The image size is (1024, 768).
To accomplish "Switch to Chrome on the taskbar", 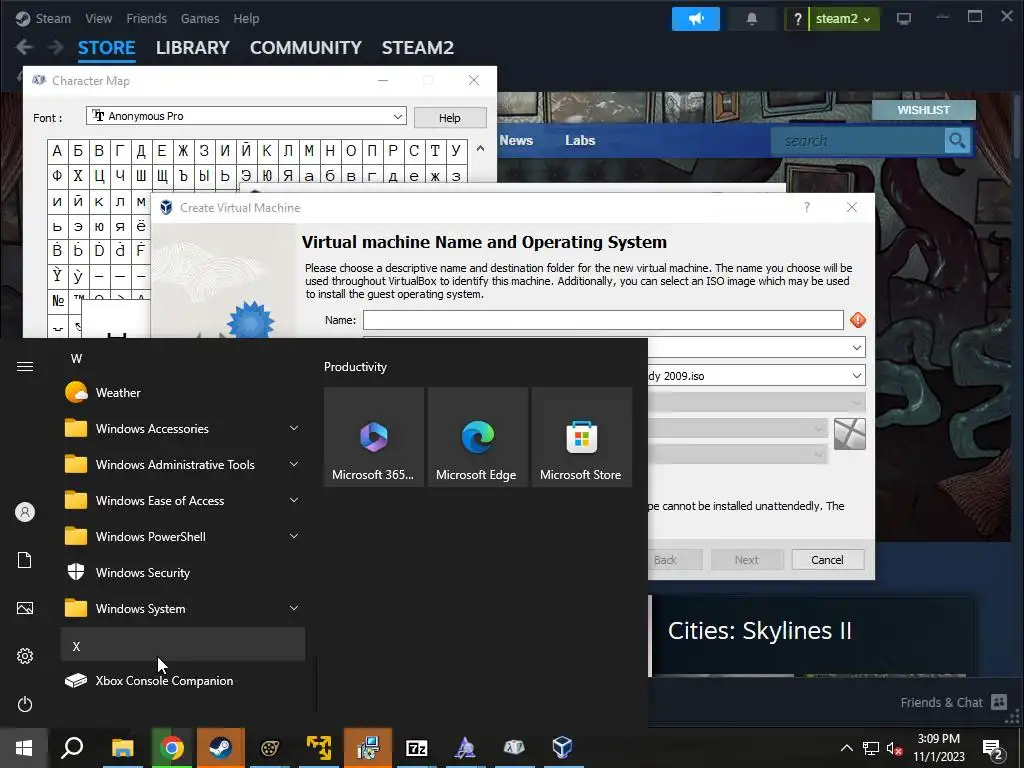I will pos(172,748).
